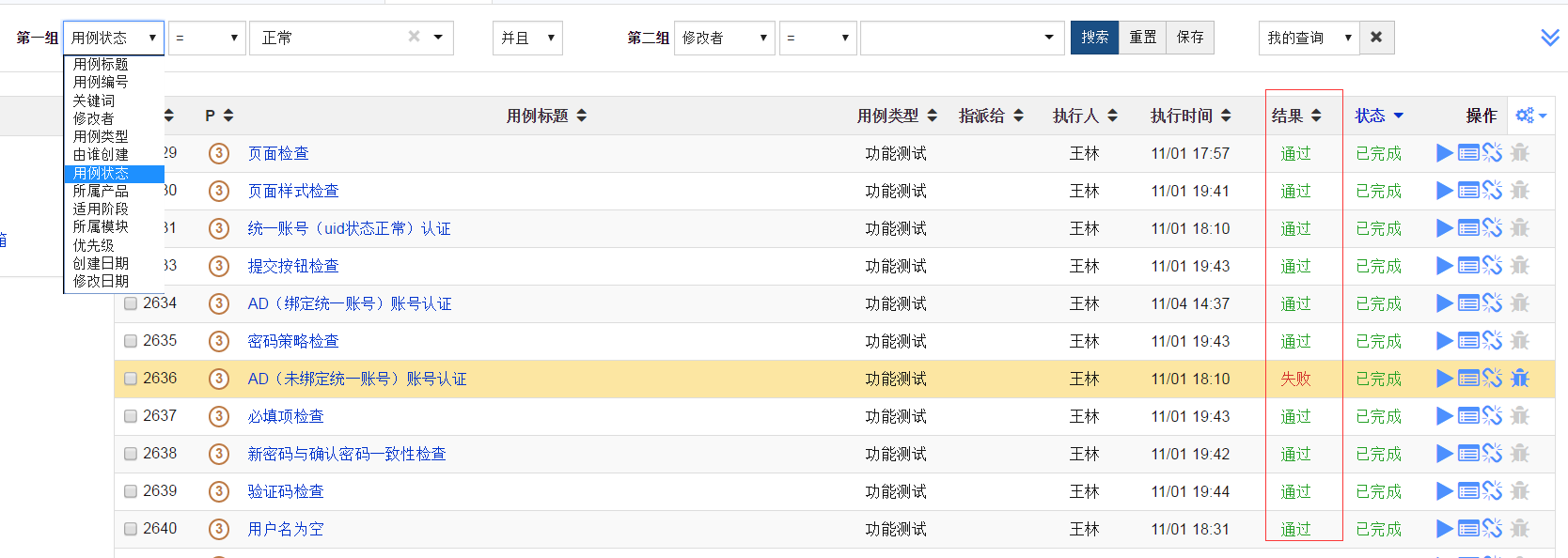Image resolution: width=1568 pixels, height=558 pixels.
Task: Click the results list icon in the 页面样式检查 row
Action: tap(1468, 191)
